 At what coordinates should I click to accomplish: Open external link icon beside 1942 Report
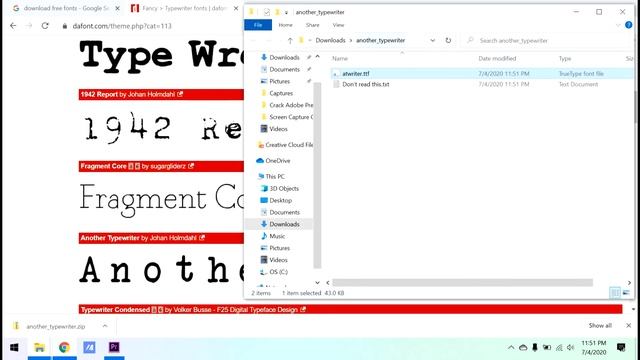(180, 94)
